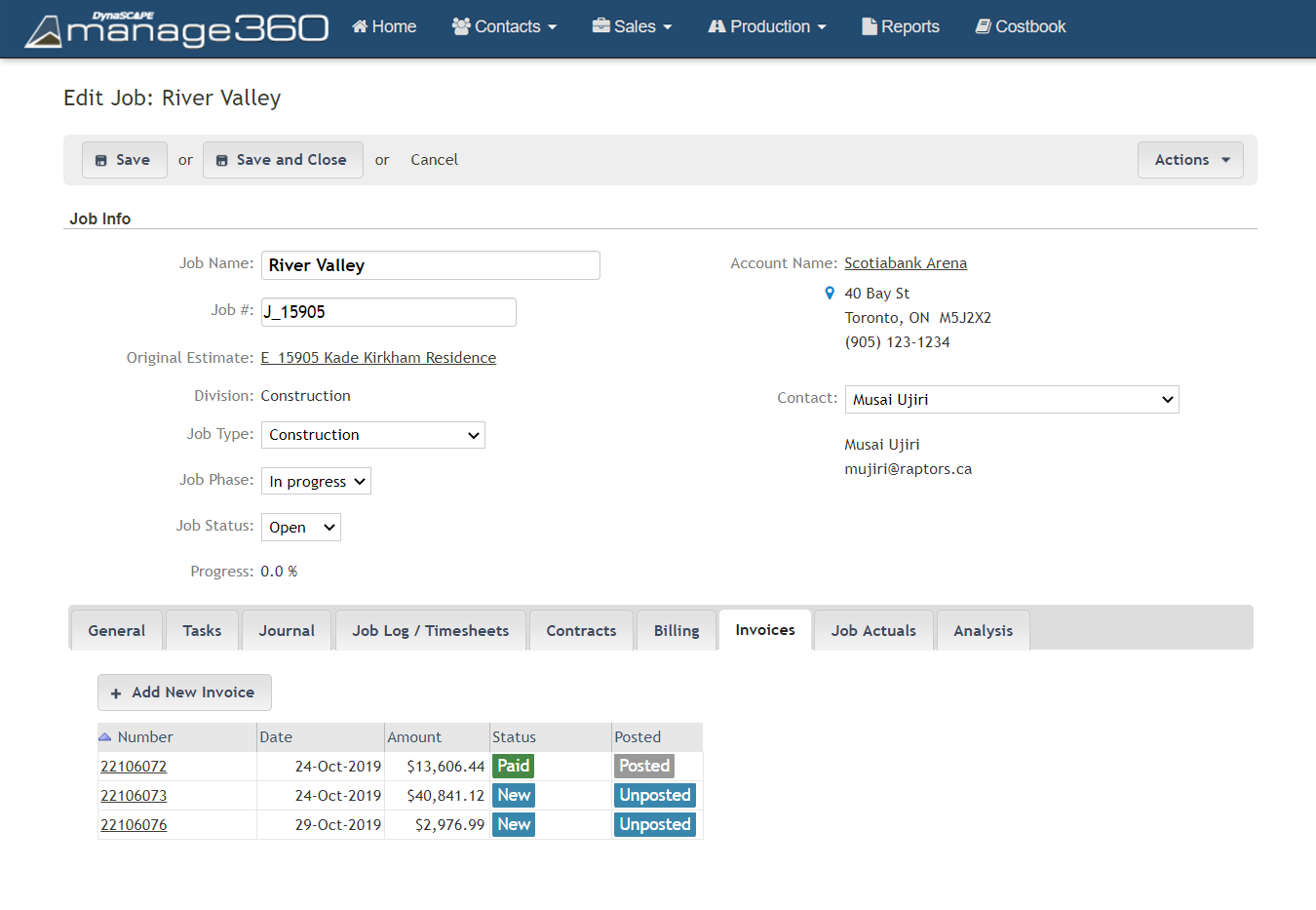1316x910 pixels.
Task: Open the Job Status dropdown
Action: (x=300, y=528)
